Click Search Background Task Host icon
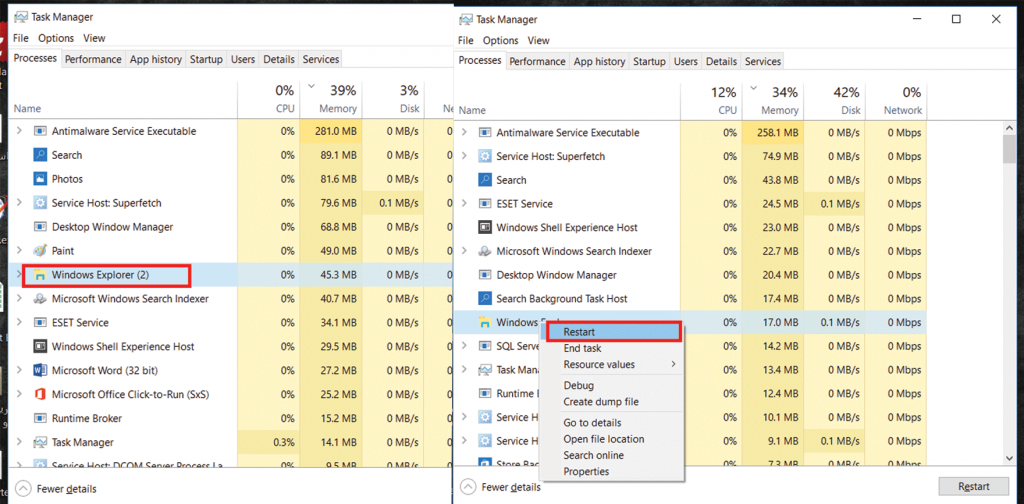Screen dimensions: 1024x504 [485, 299]
